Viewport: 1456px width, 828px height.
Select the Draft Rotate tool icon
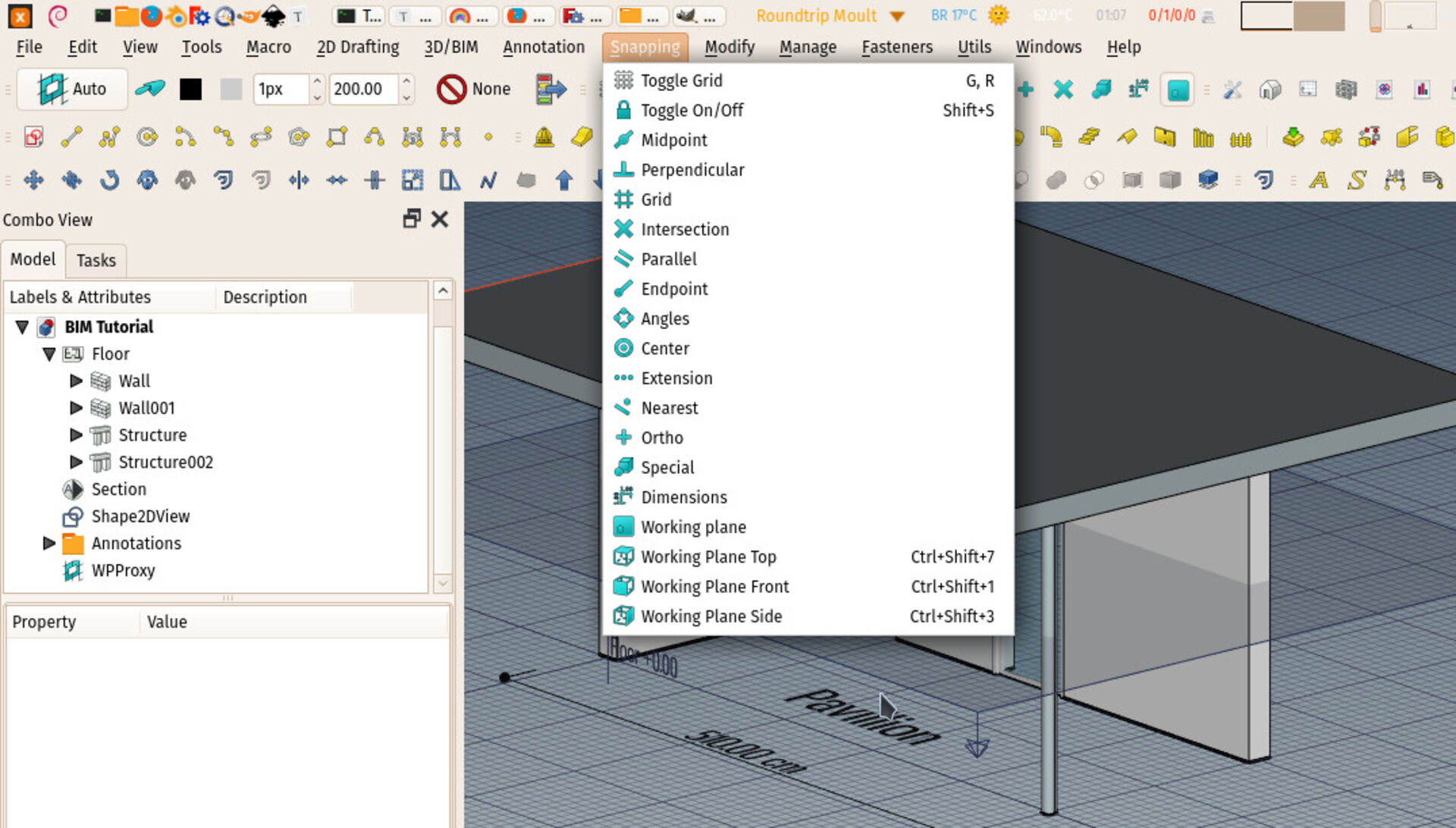pos(109,178)
